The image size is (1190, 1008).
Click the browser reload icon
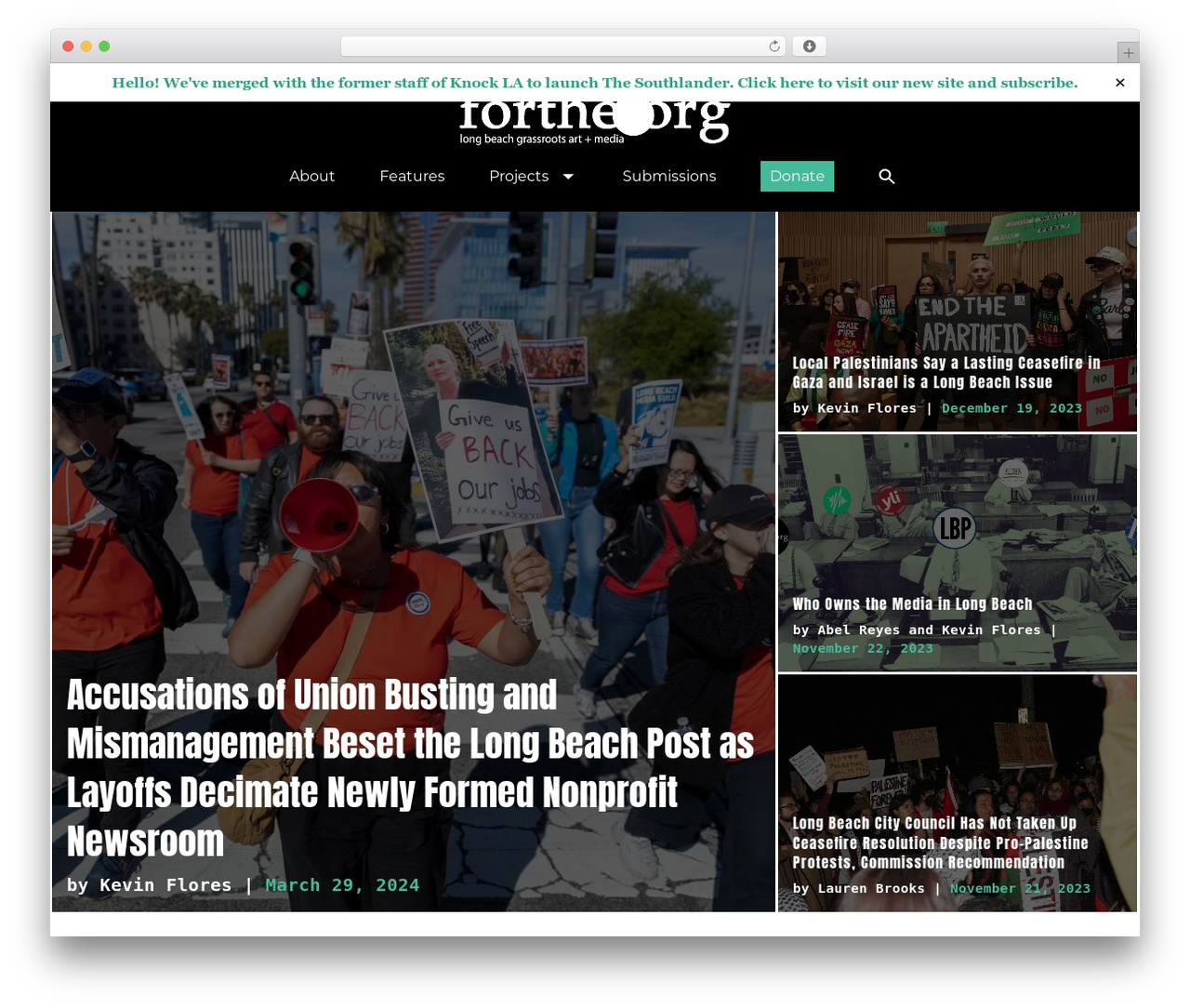(774, 46)
